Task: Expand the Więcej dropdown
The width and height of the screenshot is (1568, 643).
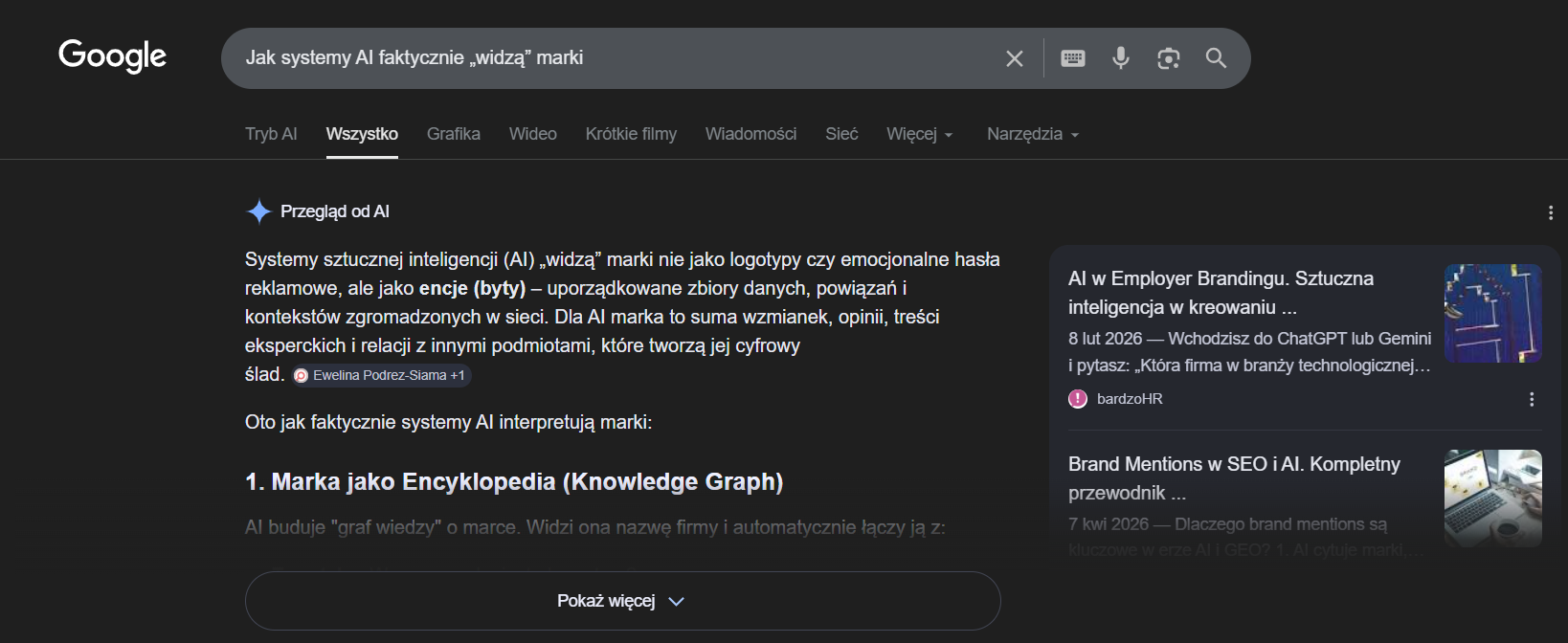Action: 920,134
